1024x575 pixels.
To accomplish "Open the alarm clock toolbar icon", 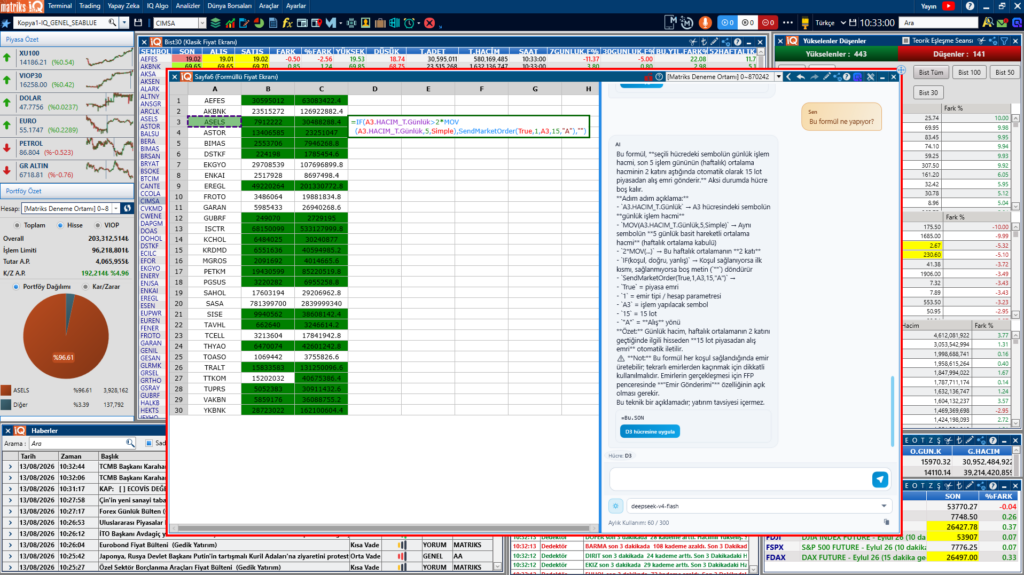I will [x=409, y=23].
